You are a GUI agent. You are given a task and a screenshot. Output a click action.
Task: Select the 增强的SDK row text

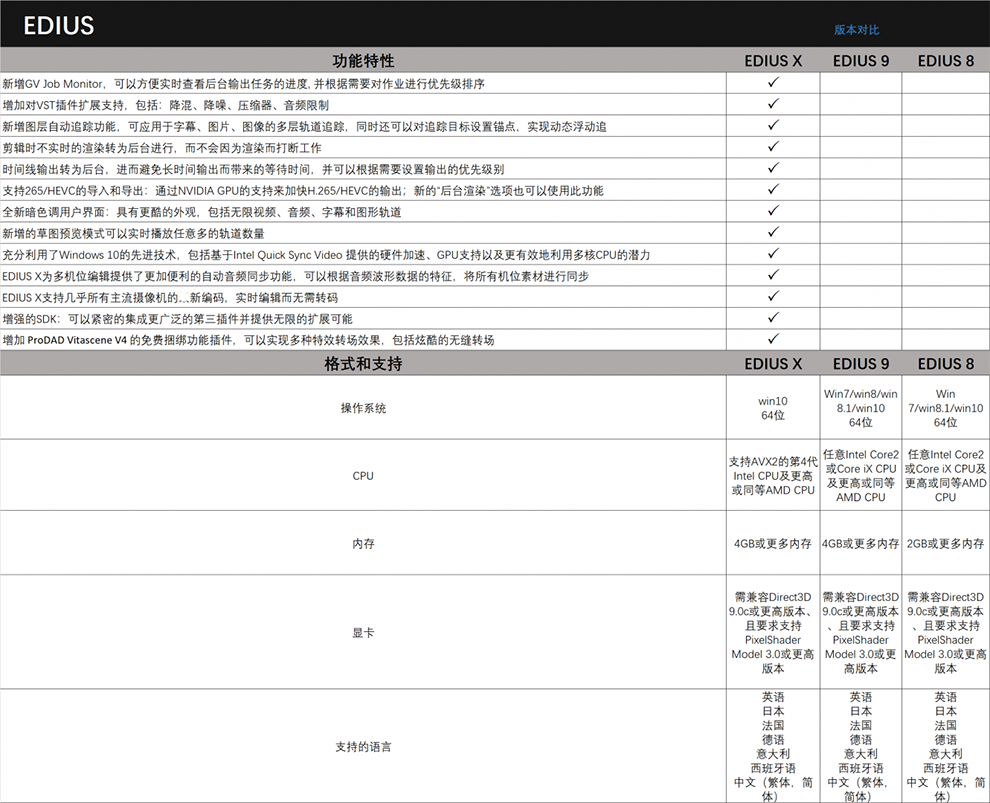(177, 319)
